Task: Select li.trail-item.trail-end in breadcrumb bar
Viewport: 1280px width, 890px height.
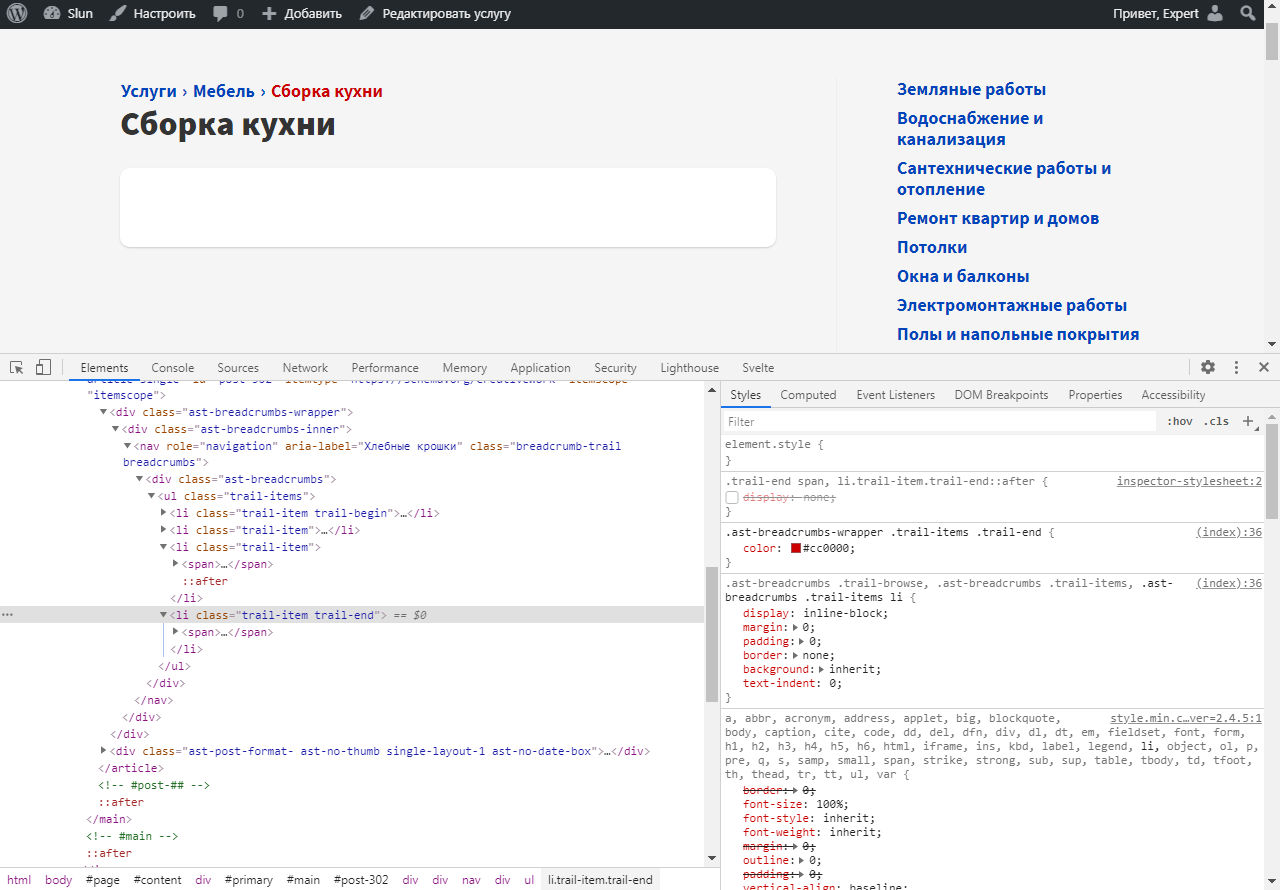Action: coord(600,880)
